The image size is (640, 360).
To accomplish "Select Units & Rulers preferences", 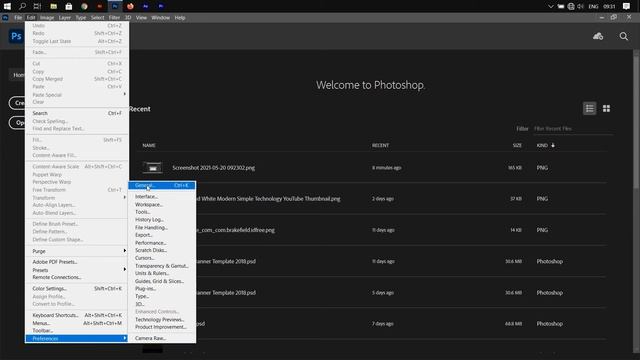I will (x=162, y=273).
